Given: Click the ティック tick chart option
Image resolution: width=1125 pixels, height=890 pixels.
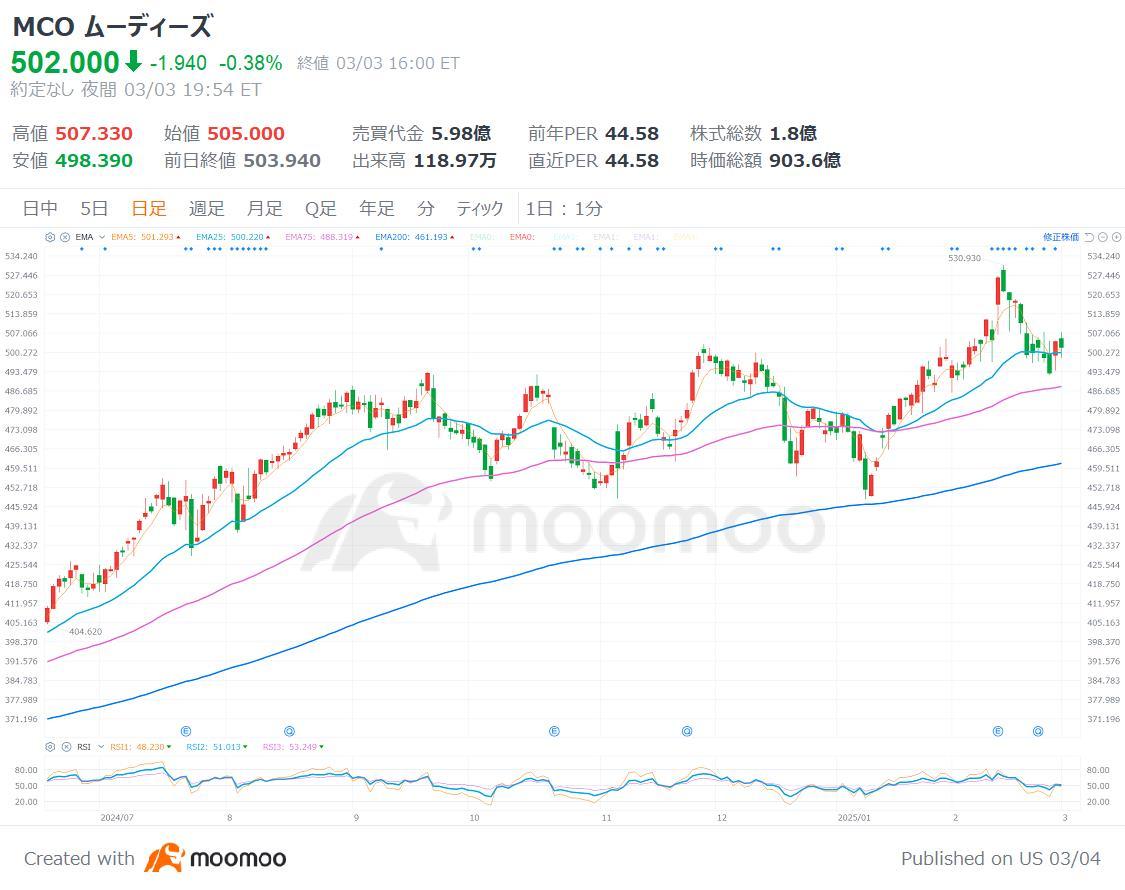Looking at the screenshot, I should (x=479, y=208).
